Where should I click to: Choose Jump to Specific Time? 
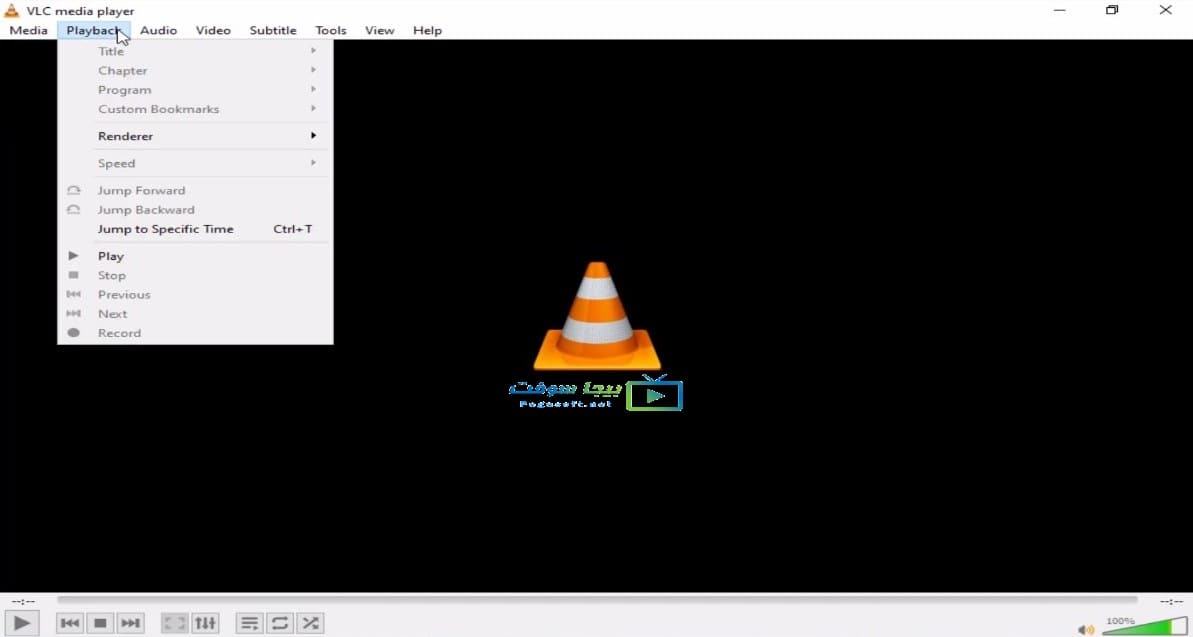tap(195, 229)
